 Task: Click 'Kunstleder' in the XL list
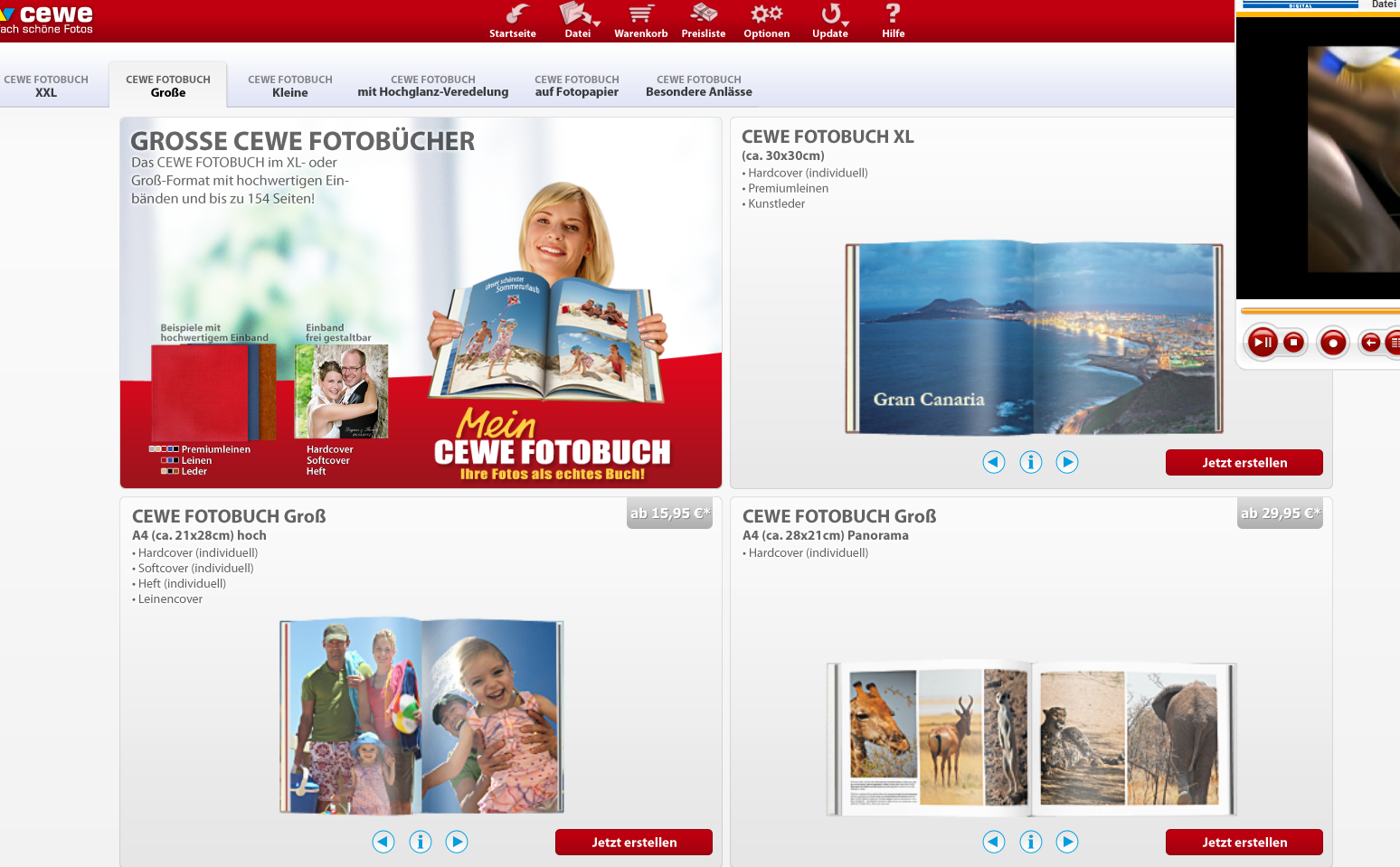(776, 203)
